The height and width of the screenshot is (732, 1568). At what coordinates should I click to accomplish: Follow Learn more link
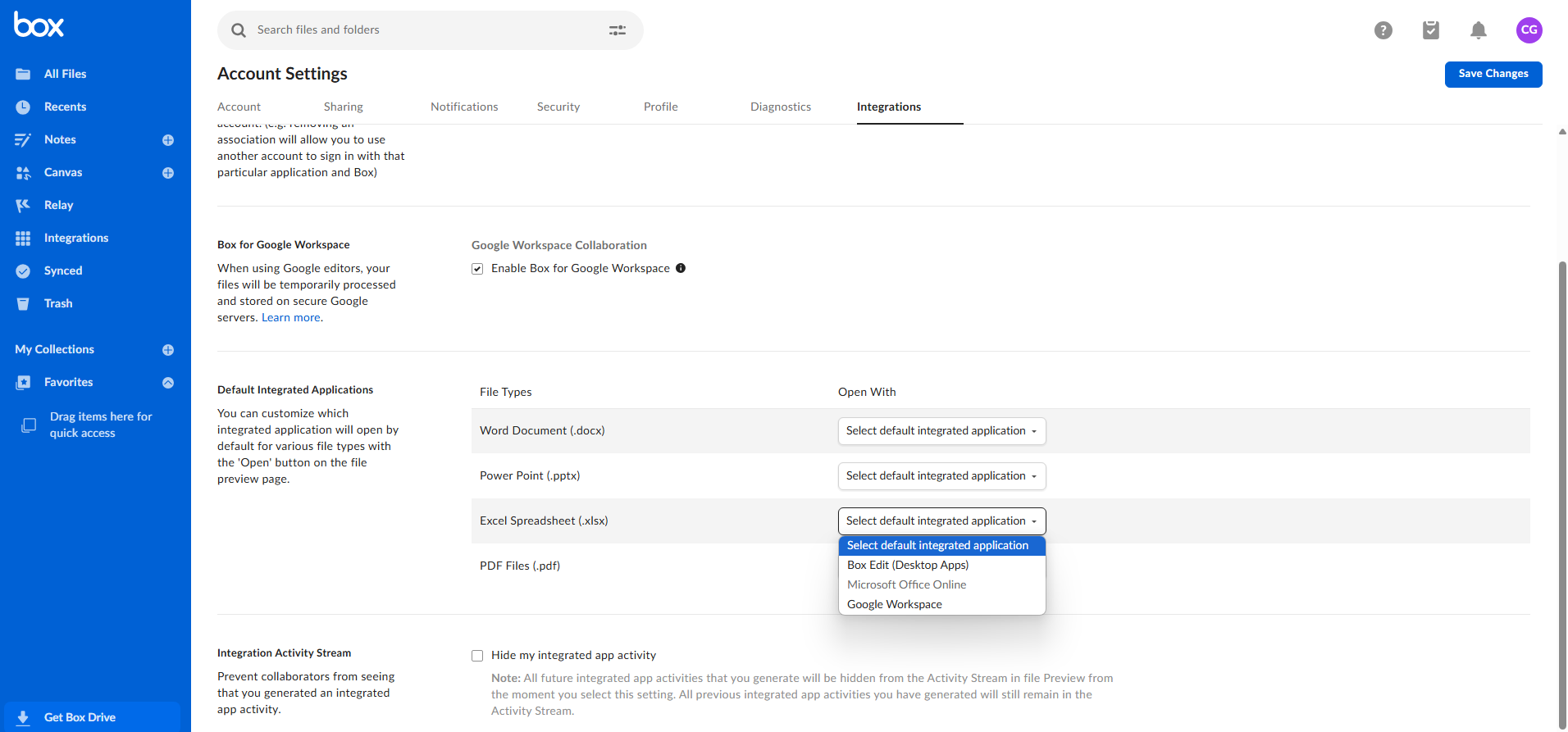pyautogui.click(x=291, y=318)
